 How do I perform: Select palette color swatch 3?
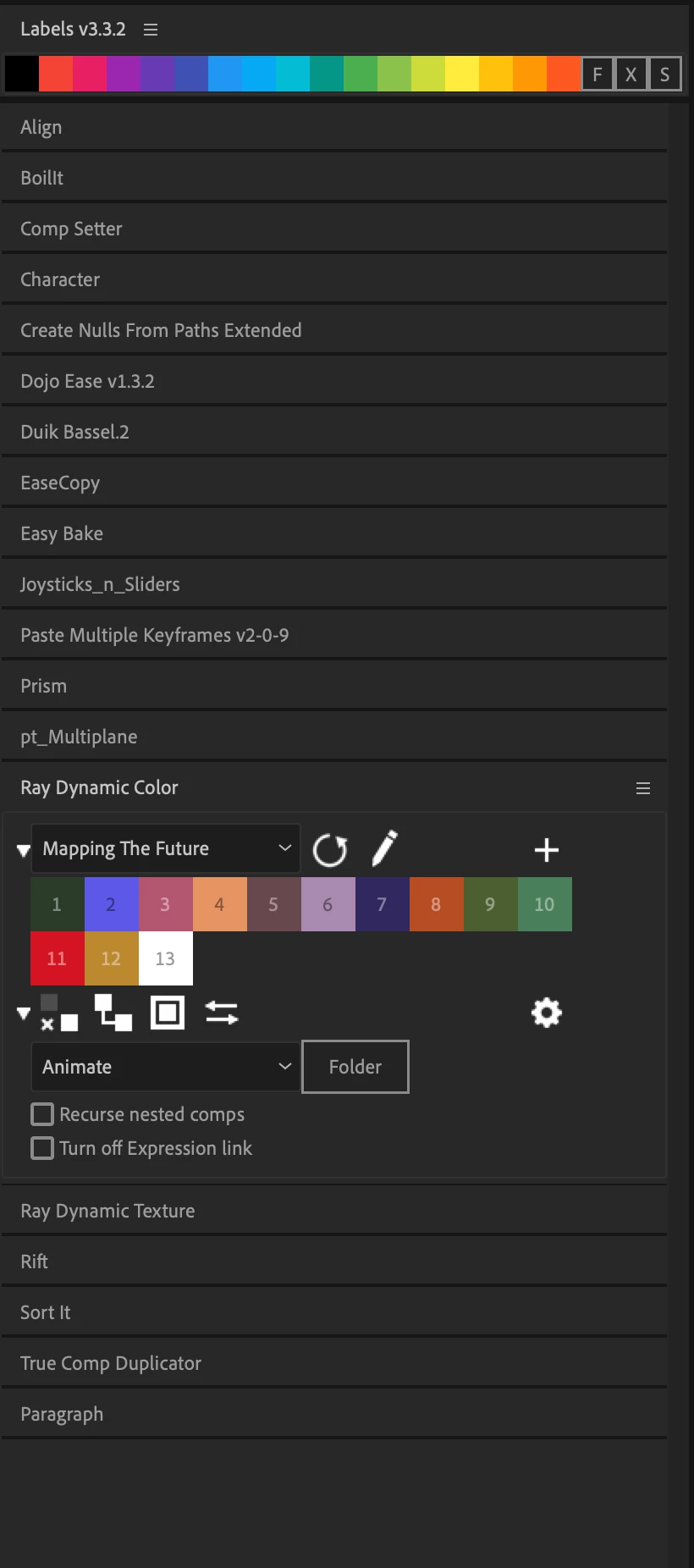click(166, 904)
